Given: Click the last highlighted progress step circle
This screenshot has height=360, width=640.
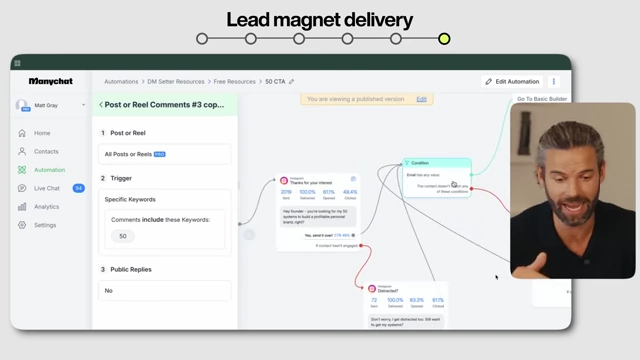Looking at the screenshot, I should (444, 39).
